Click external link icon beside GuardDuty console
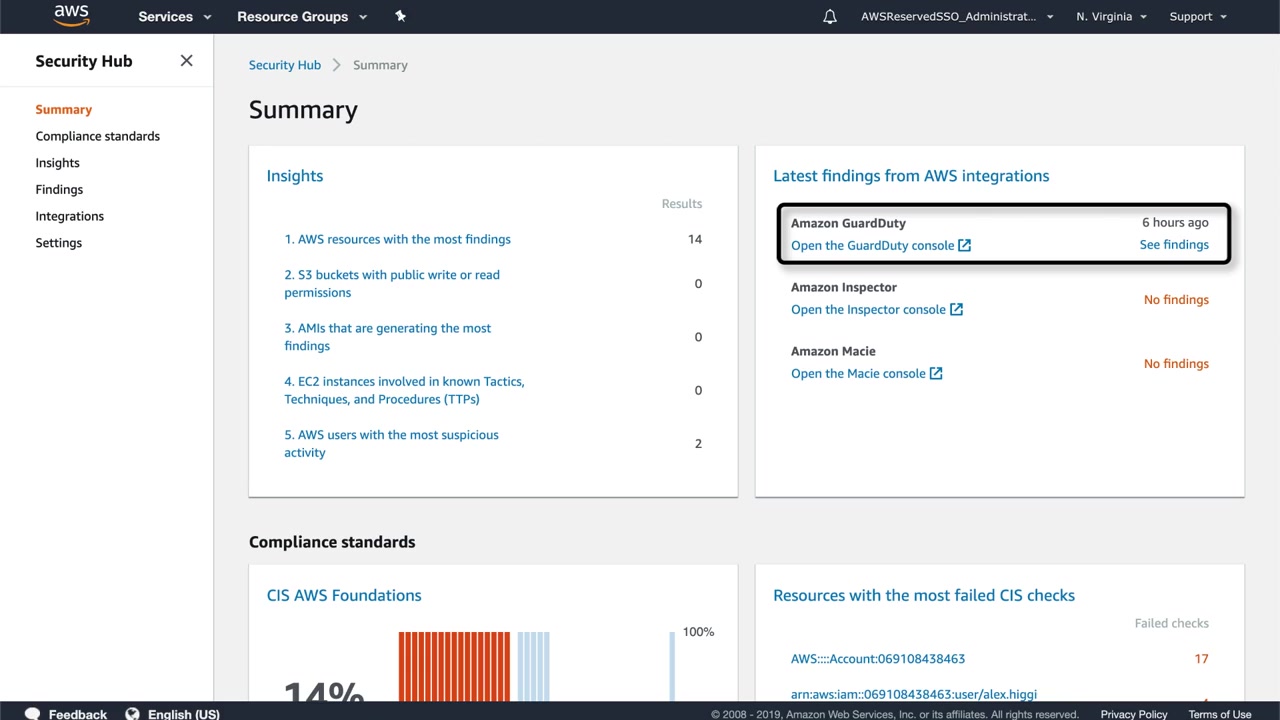1280x720 pixels. coord(965,246)
